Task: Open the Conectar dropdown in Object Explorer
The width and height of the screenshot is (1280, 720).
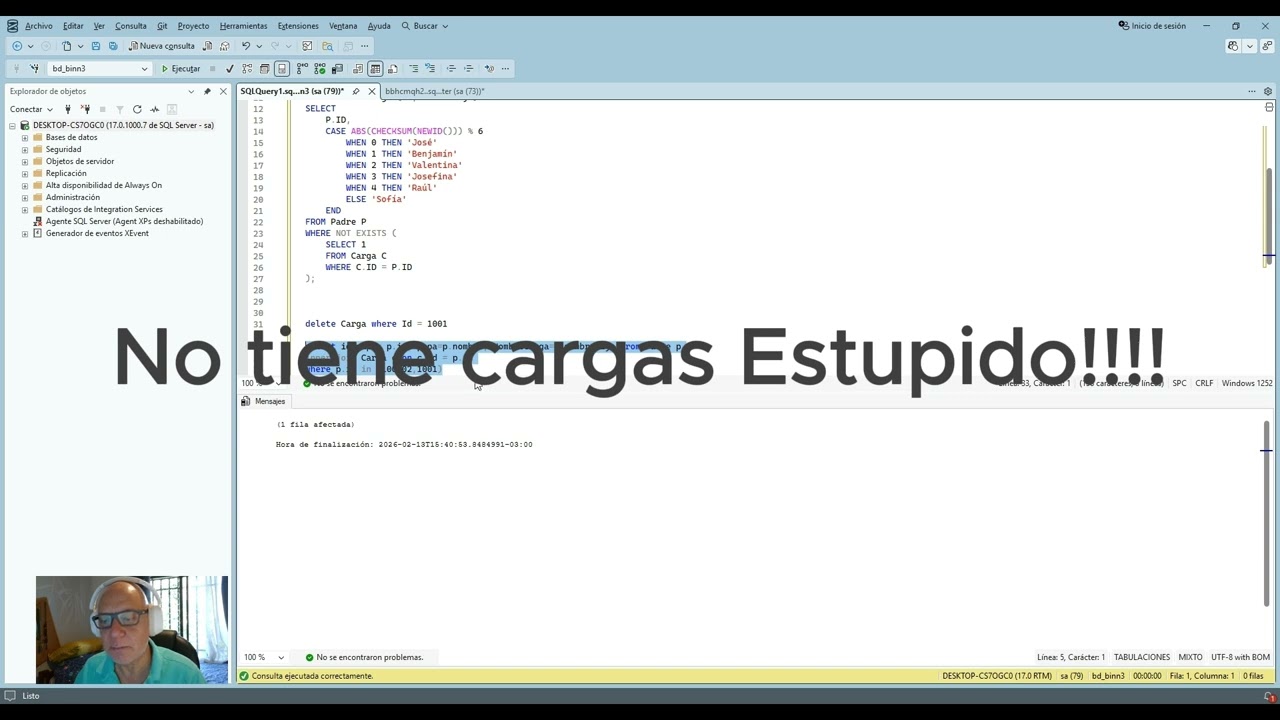Action: [31, 109]
